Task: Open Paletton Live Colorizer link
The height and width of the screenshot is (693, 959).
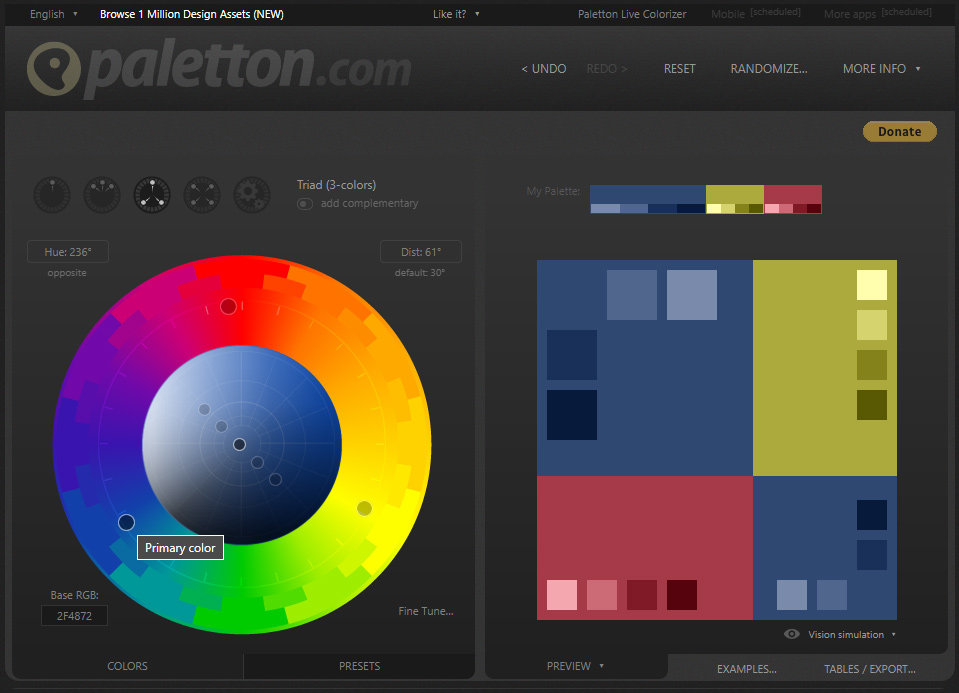Action: point(632,14)
